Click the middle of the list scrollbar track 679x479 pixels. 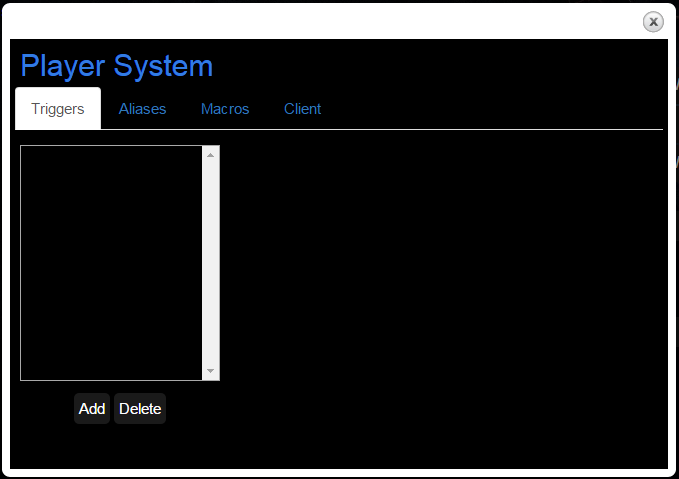pos(210,263)
